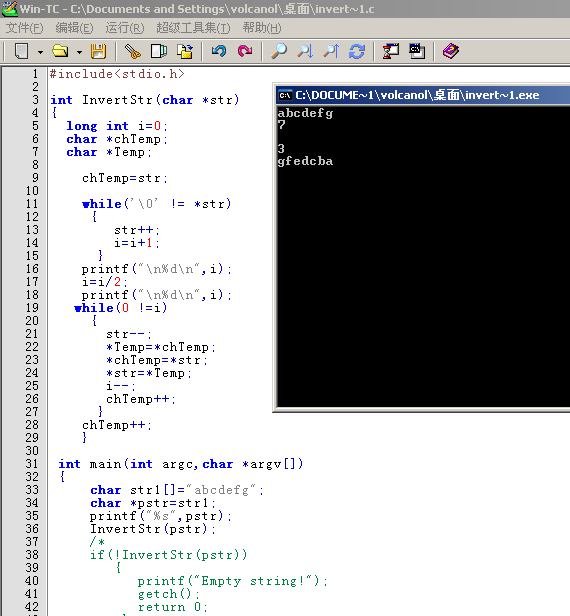
Task: Click the 'printf("%s",pstr);' line
Action: coord(161,516)
